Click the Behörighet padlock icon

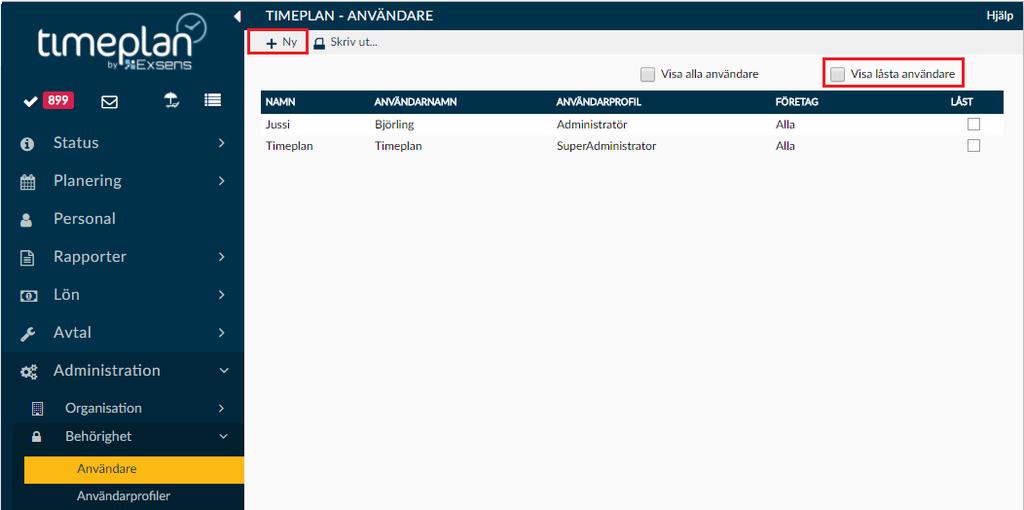click(x=37, y=437)
